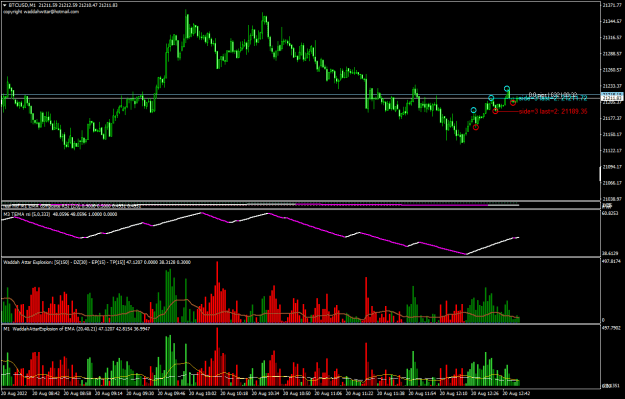The height and width of the screenshot is (399, 625).
Task: Click the highest cyan circle marker on chart
Action: (x=507, y=88)
